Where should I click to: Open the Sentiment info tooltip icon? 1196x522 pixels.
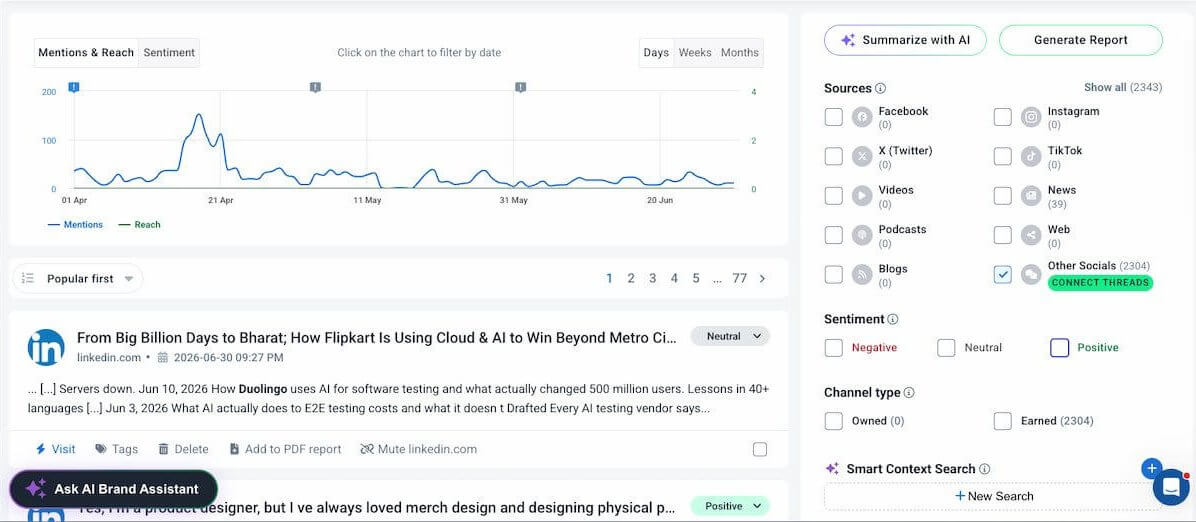pyautogui.click(x=893, y=319)
